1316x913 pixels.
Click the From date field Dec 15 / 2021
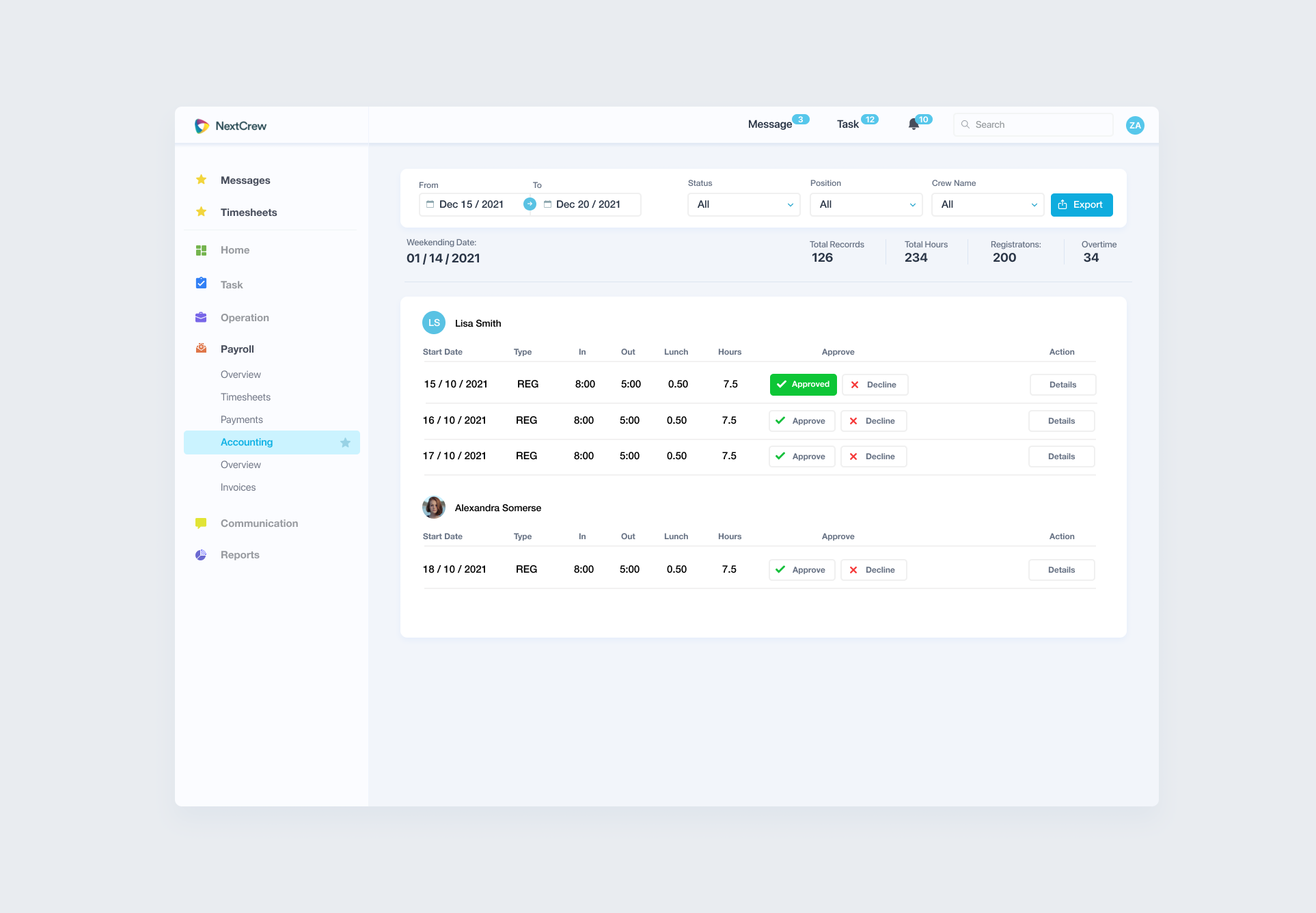click(471, 204)
